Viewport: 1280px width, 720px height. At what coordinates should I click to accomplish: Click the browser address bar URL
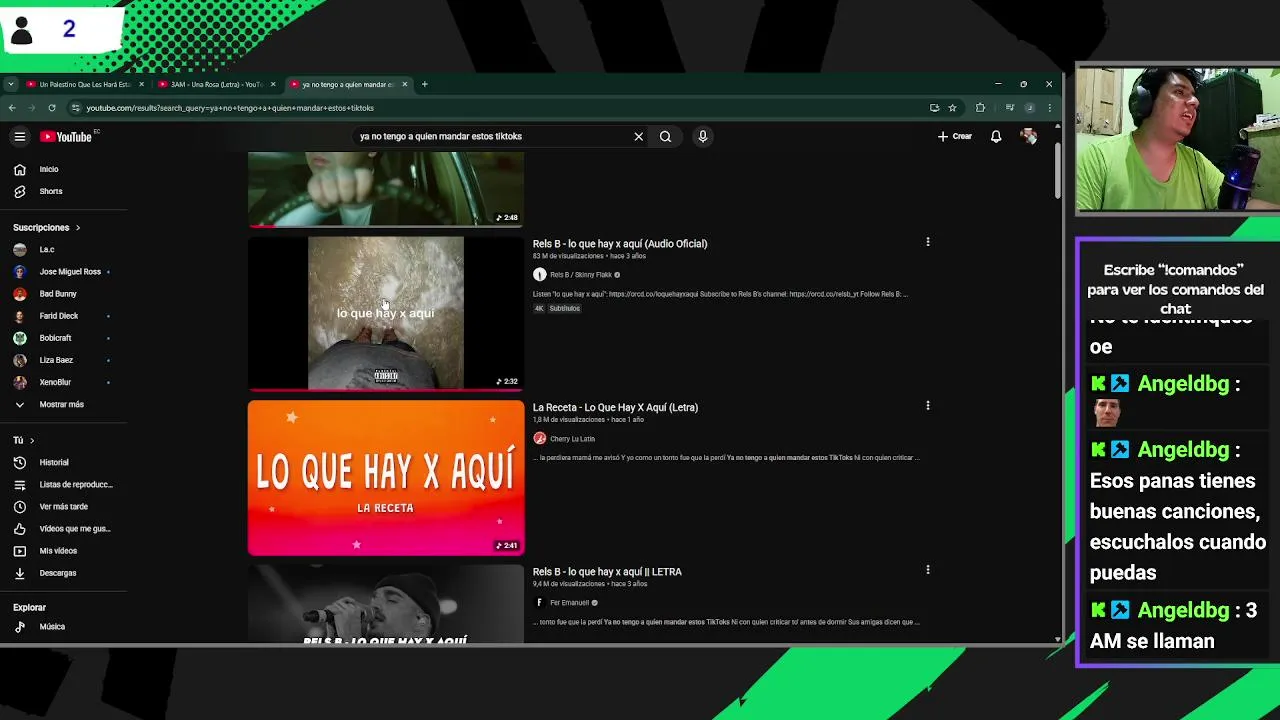click(x=230, y=108)
